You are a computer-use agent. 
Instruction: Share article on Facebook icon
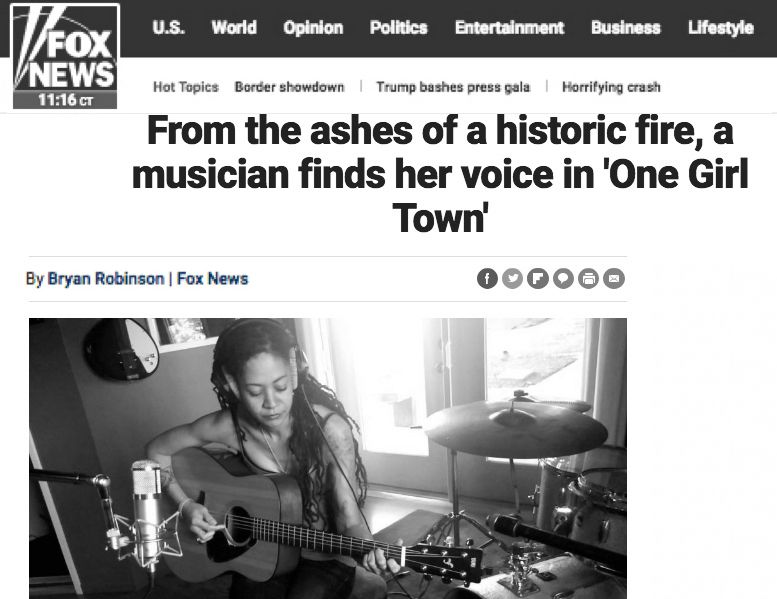487,278
